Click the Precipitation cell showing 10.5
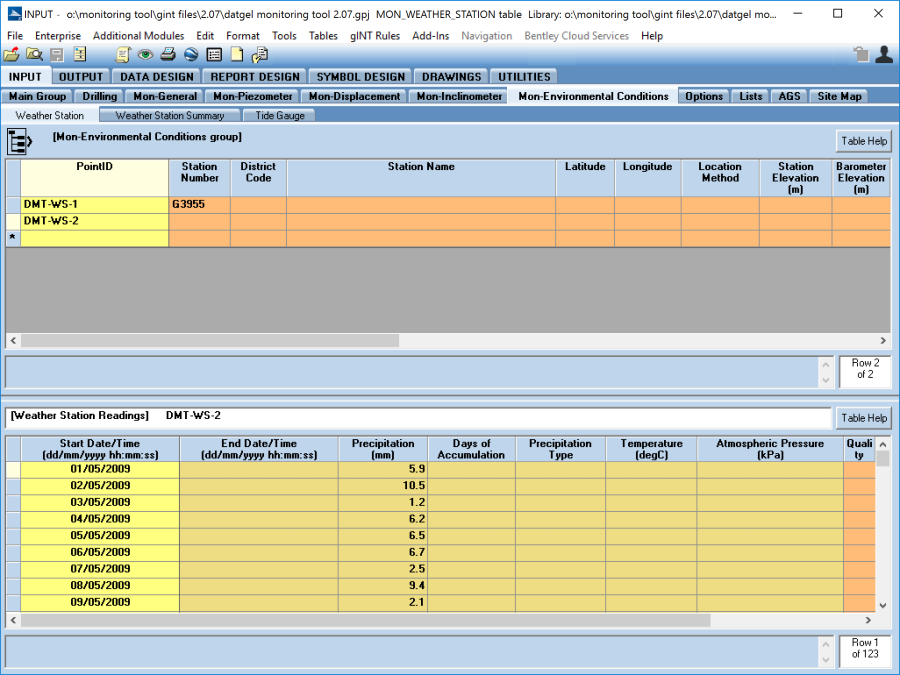This screenshot has width=900, height=675. pyautogui.click(x=383, y=485)
